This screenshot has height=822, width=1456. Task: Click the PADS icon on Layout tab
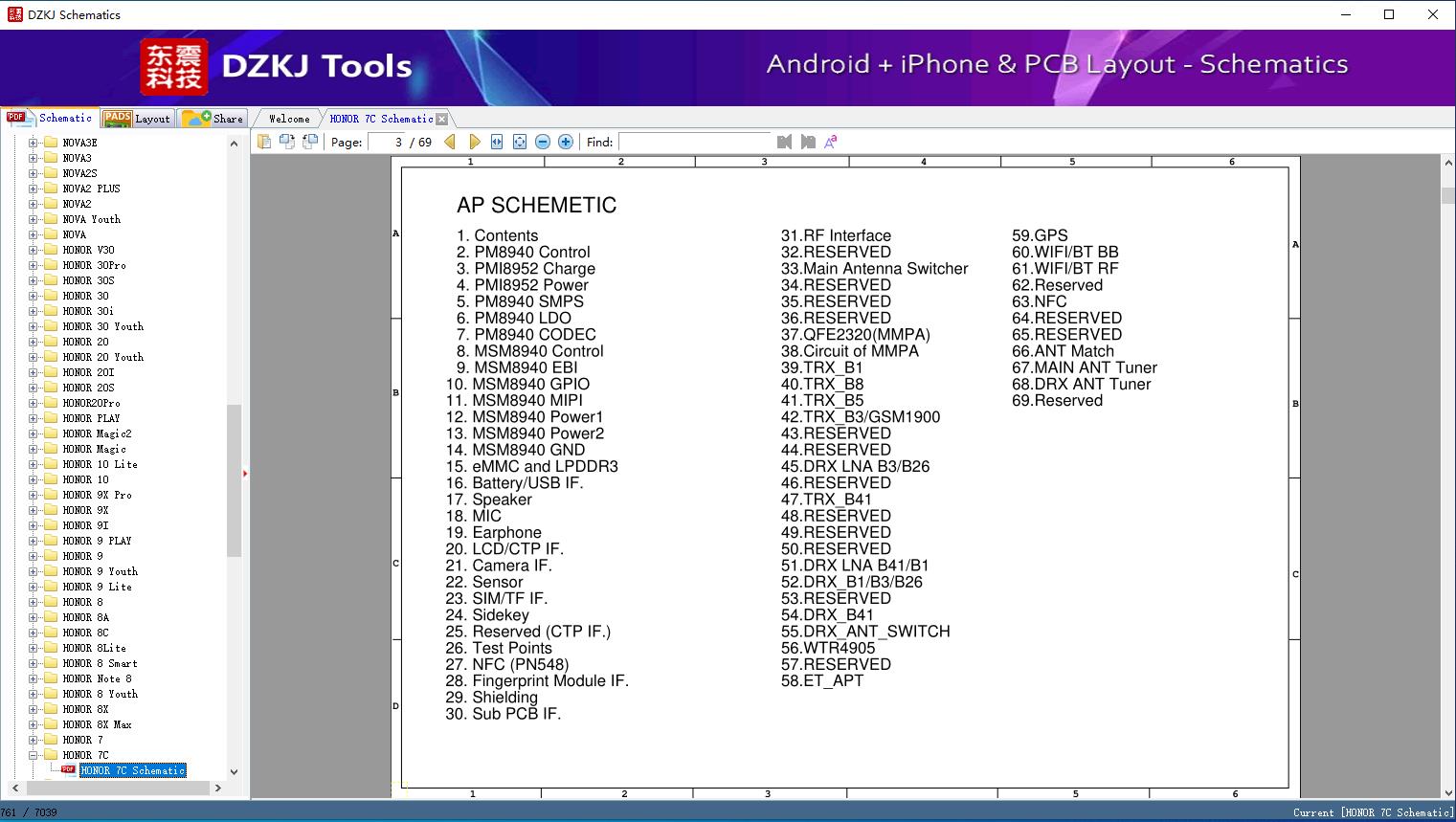point(117,118)
